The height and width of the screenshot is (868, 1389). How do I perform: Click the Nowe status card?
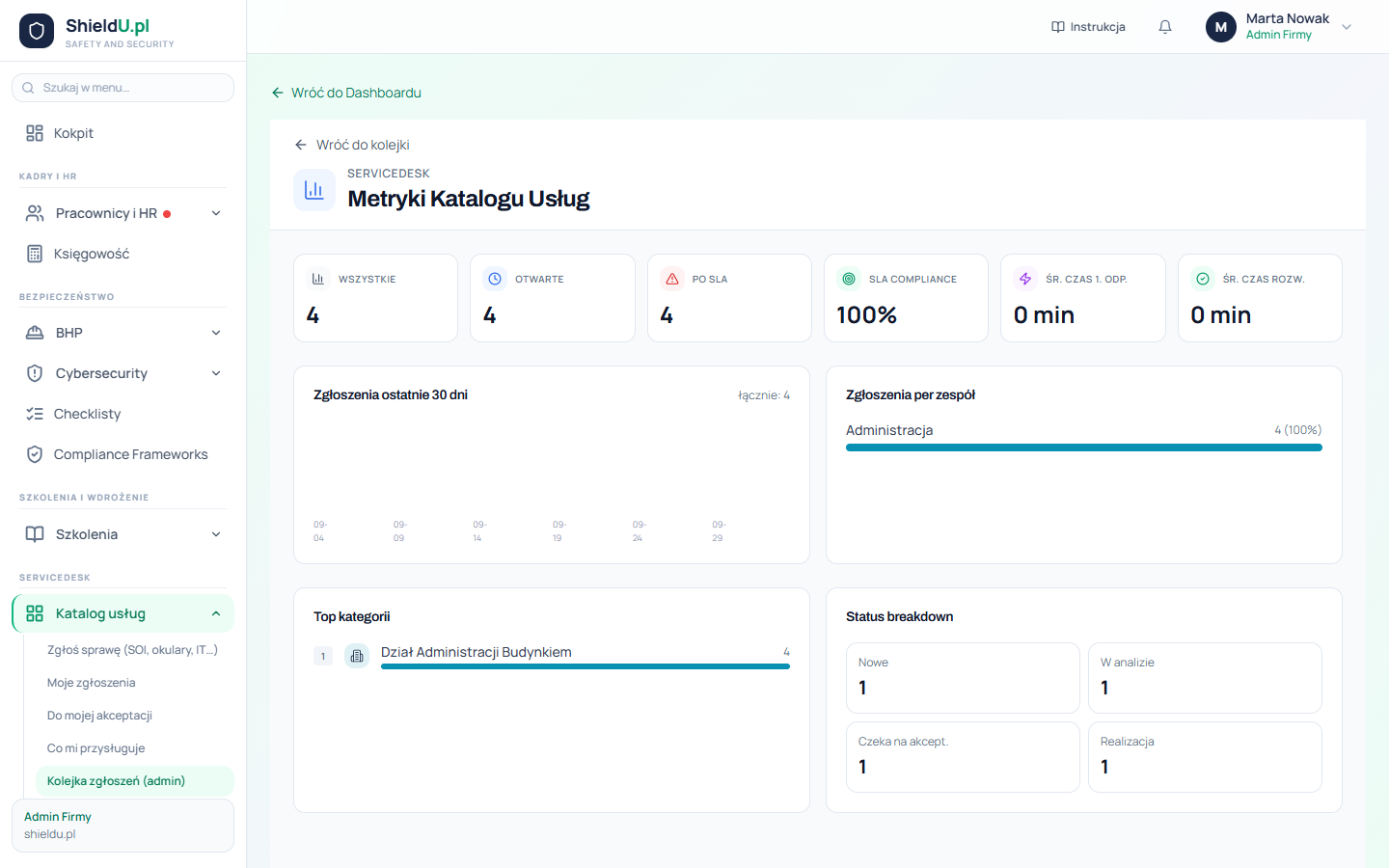[x=963, y=678]
